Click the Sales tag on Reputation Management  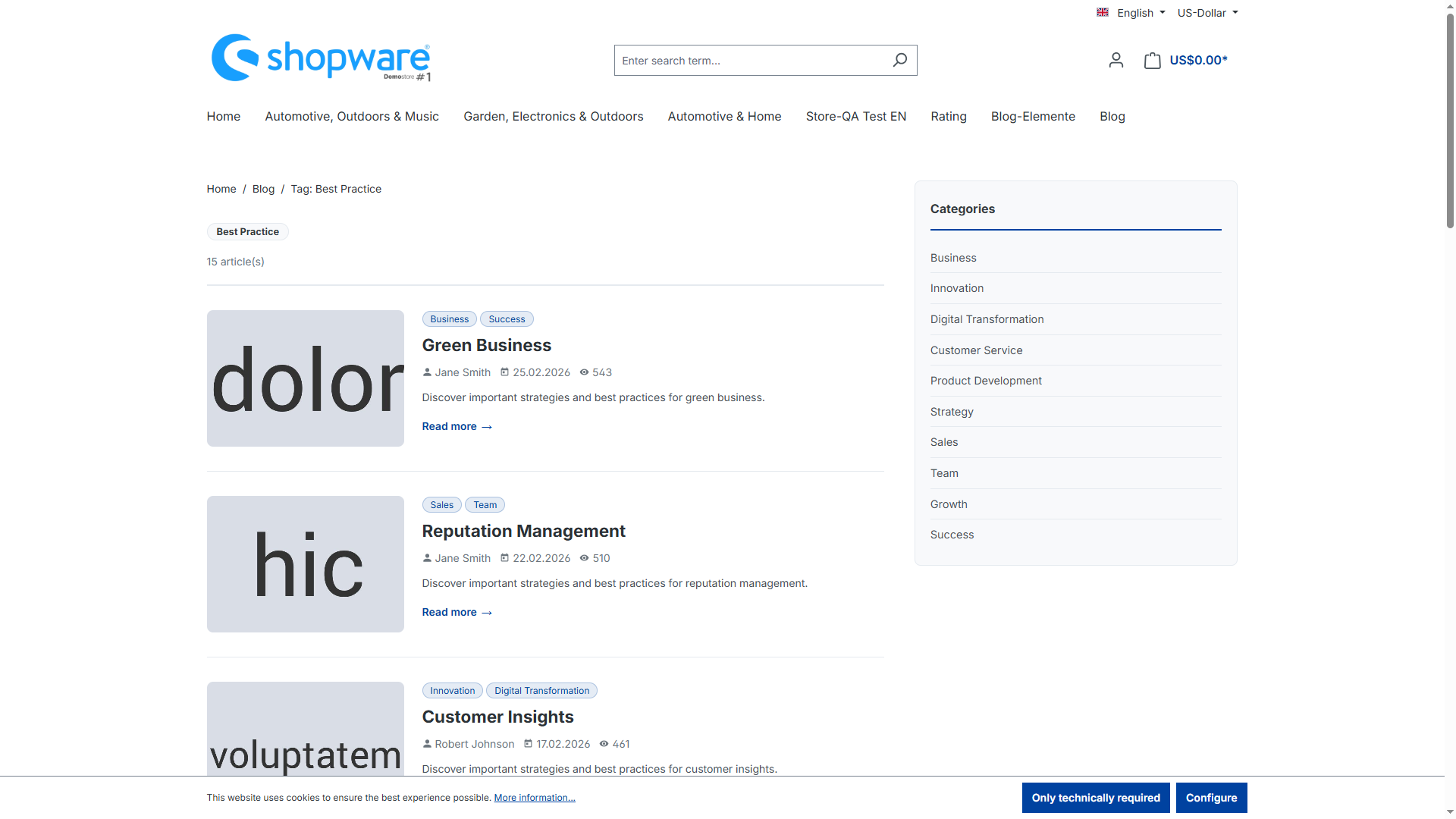(x=441, y=505)
